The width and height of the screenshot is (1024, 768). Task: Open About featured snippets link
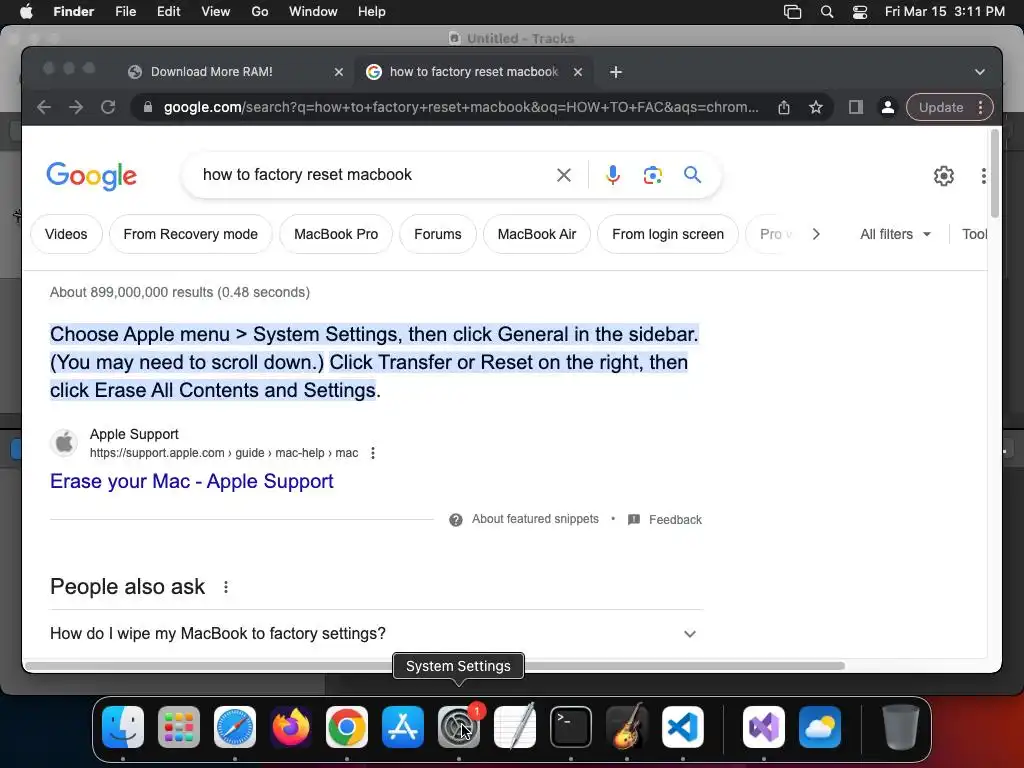pyautogui.click(x=535, y=519)
